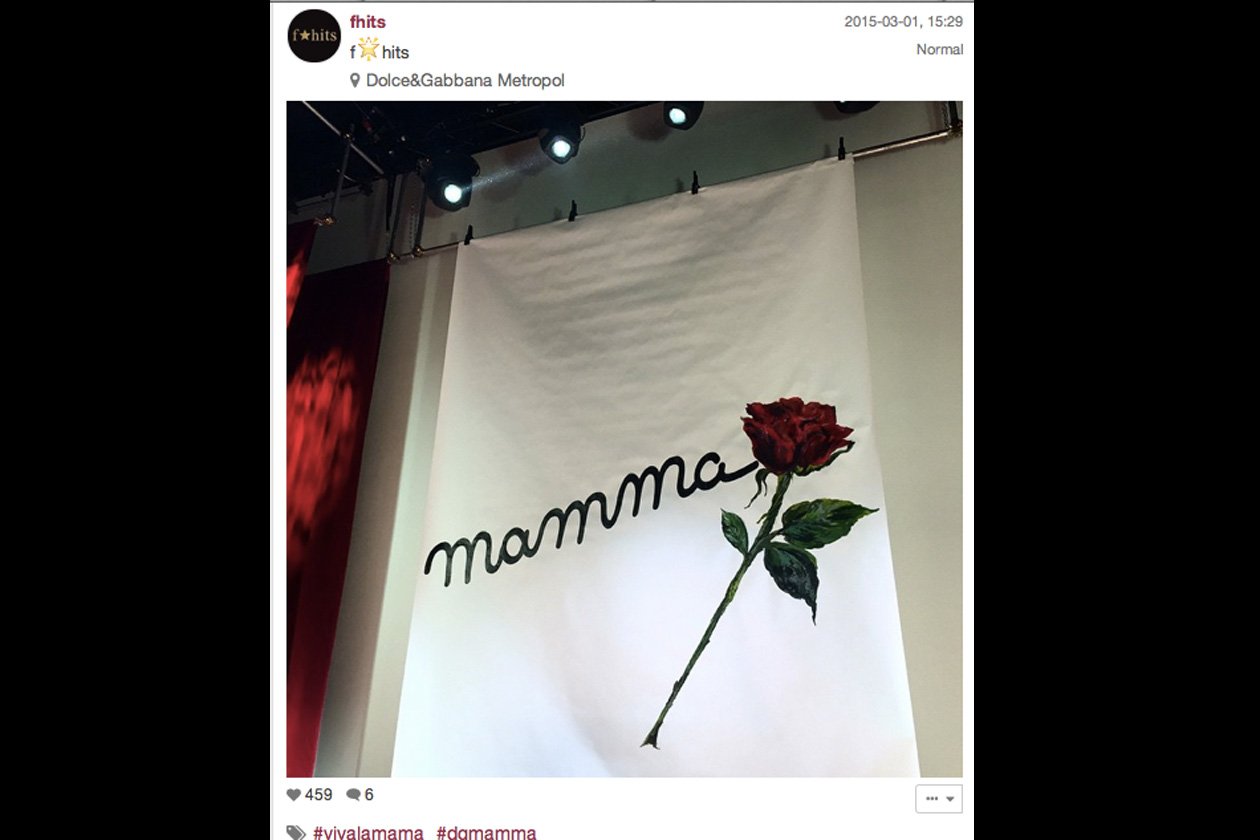Open the fhits round profile avatar

pos(314,36)
